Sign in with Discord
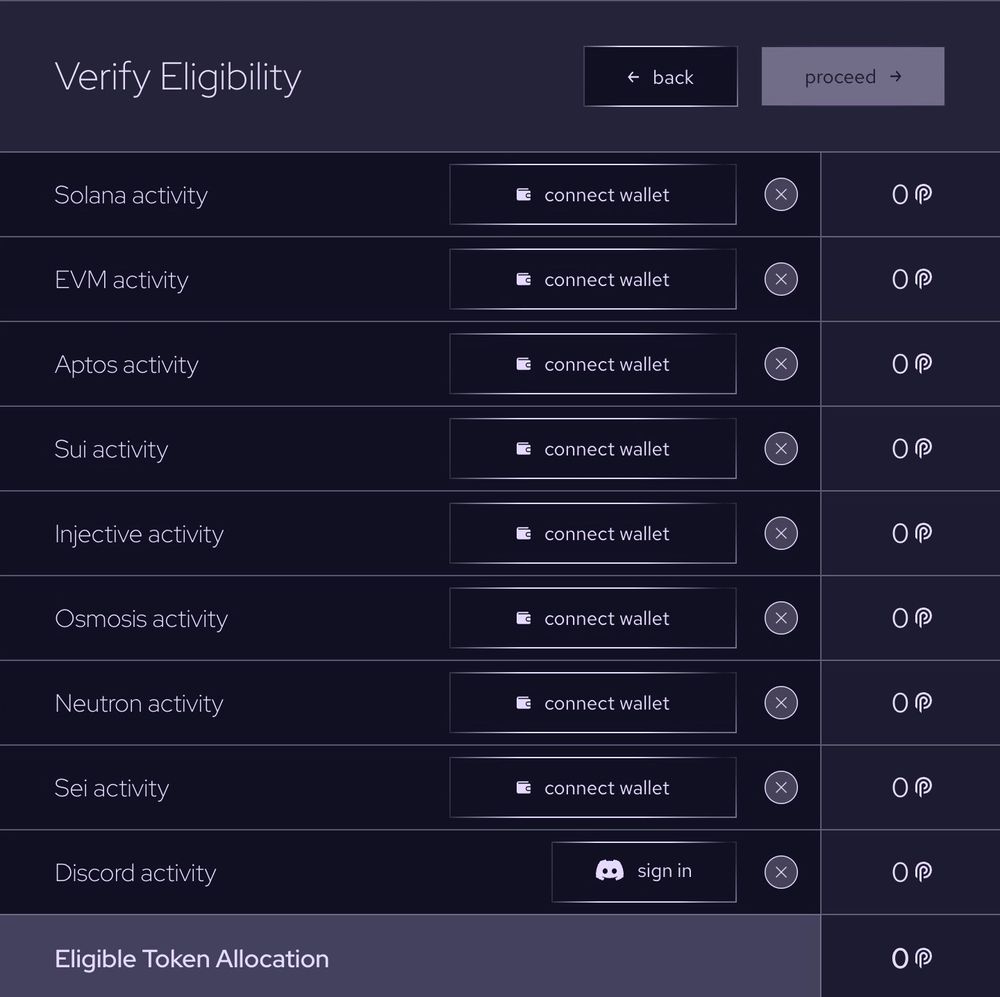 [x=644, y=872]
